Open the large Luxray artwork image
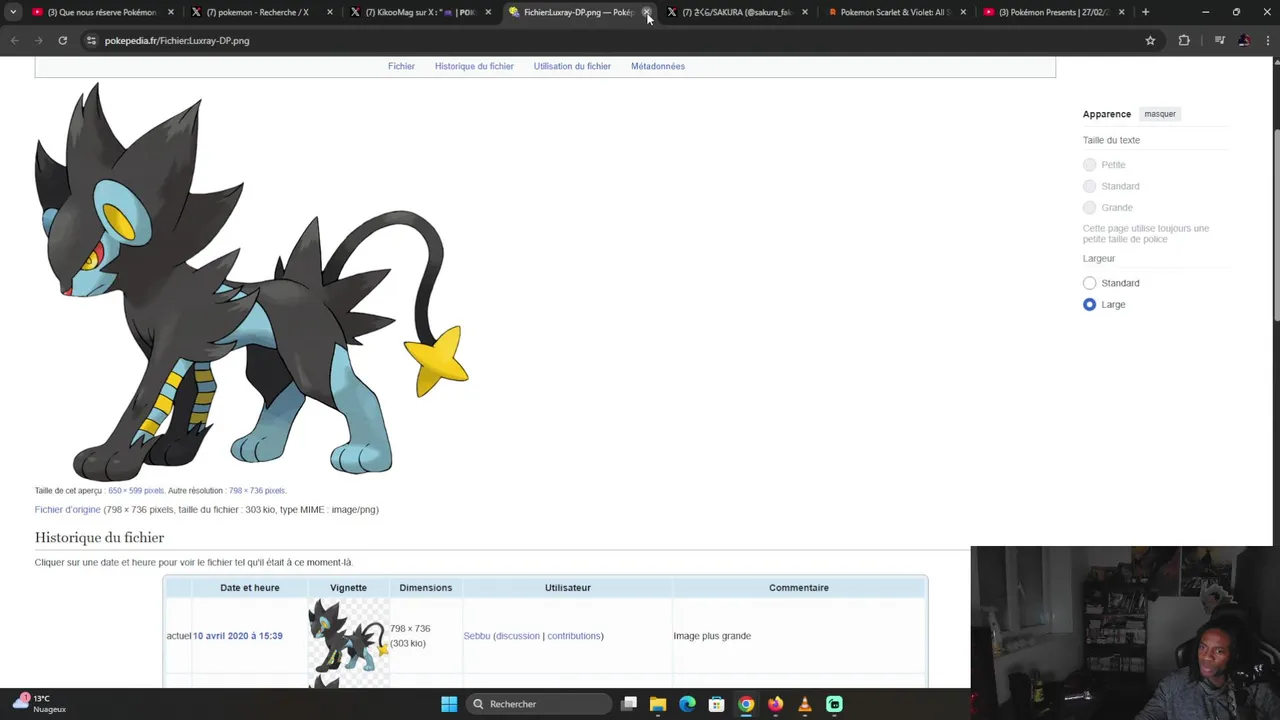Screen dimensions: 1280x720 [x=252, y=282]
